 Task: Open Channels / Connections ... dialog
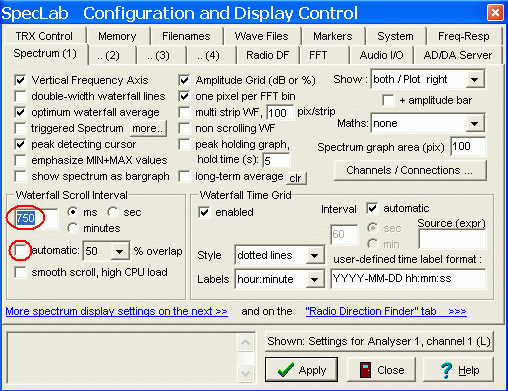pos(410,170)
